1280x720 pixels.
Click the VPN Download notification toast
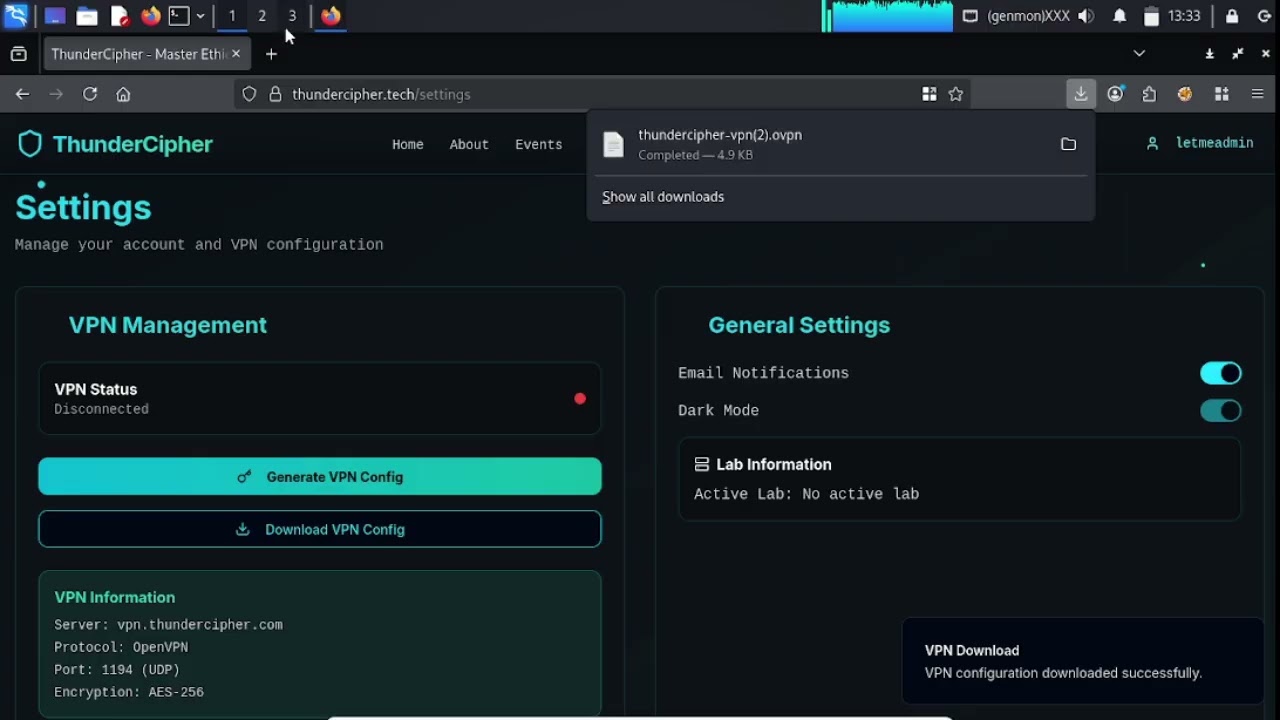(1083, 662)
